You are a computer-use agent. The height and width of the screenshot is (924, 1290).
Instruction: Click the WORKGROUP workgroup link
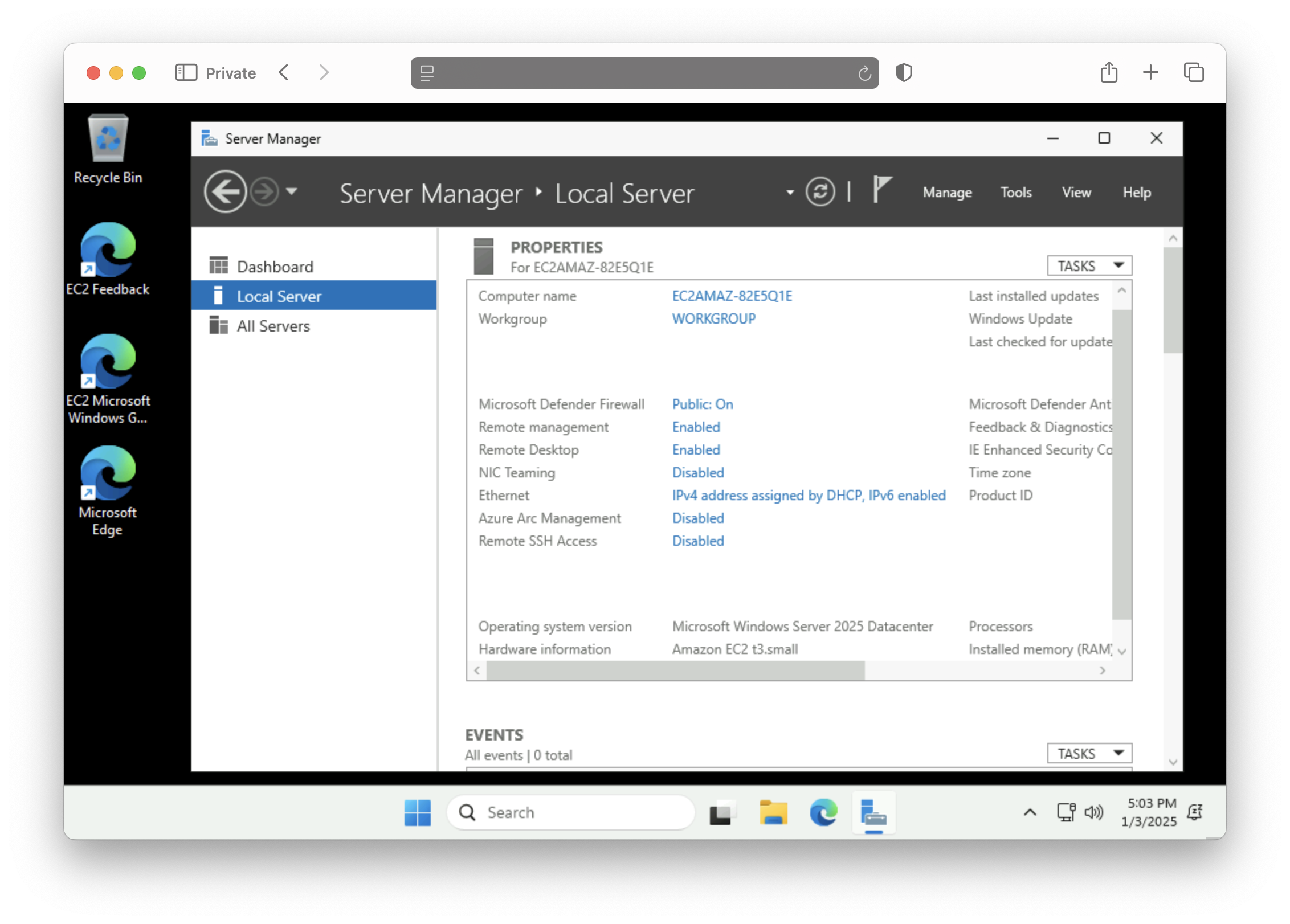[x=714, y=318]
